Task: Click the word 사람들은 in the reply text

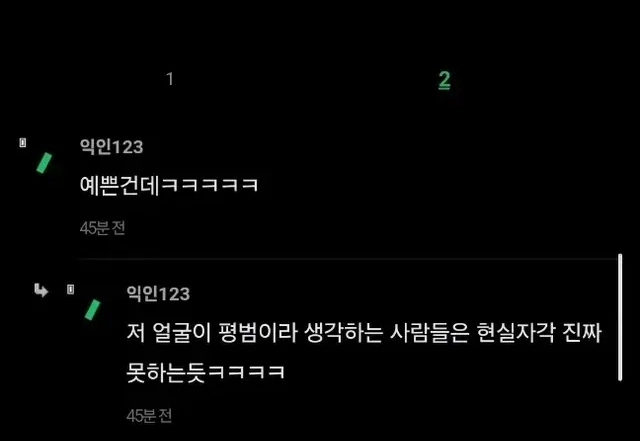Action: pyautogui.click(x=429, y=334)
